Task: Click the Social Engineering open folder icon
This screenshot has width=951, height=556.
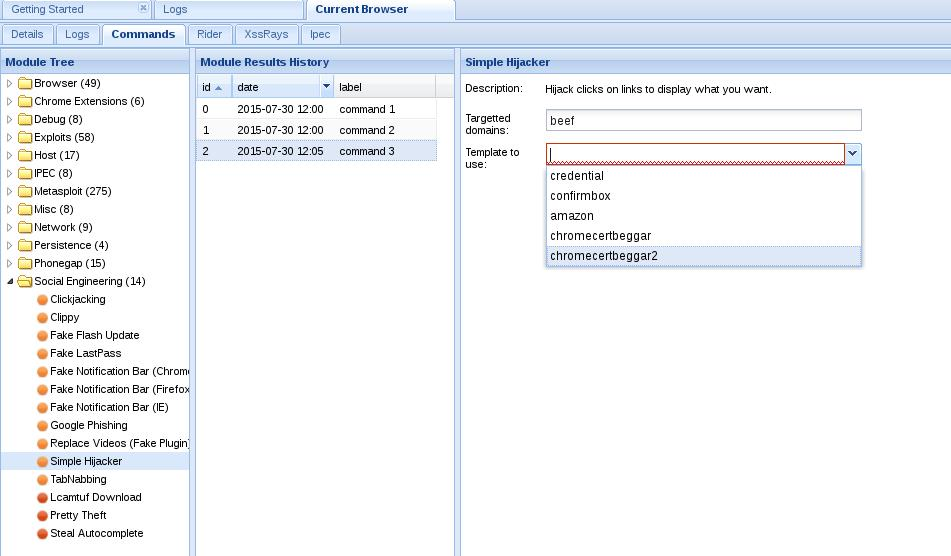Action: coord(25,281)
